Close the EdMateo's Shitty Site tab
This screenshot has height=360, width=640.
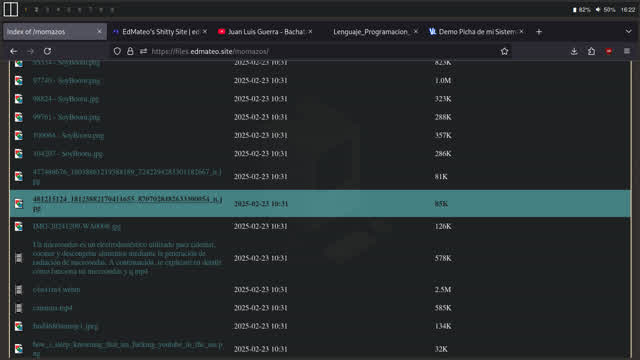coord(205,31)
